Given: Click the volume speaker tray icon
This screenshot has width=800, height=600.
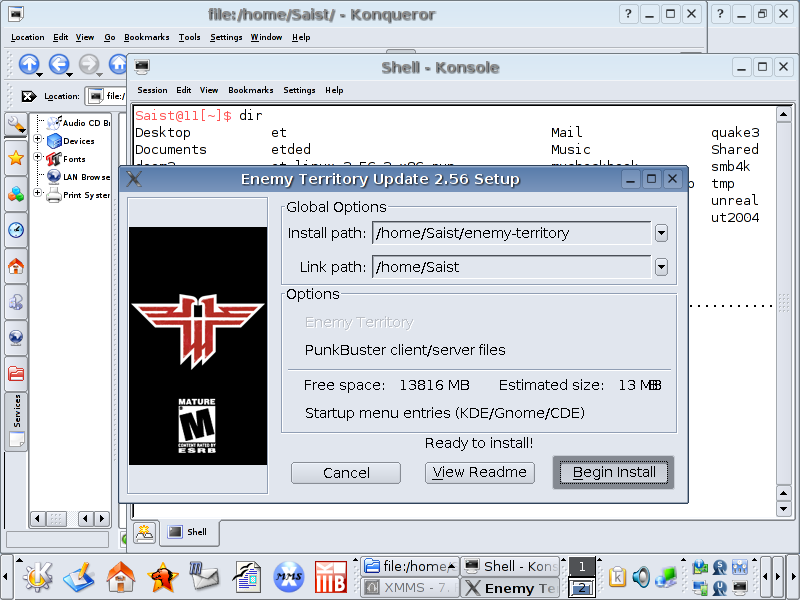Looking at the screenshot, I should (640, 577).
